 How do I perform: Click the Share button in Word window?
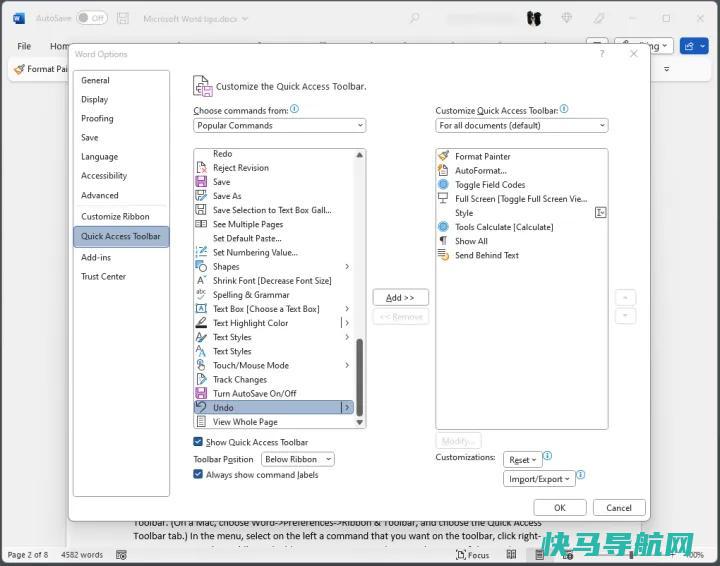click(x=694, y=46)
